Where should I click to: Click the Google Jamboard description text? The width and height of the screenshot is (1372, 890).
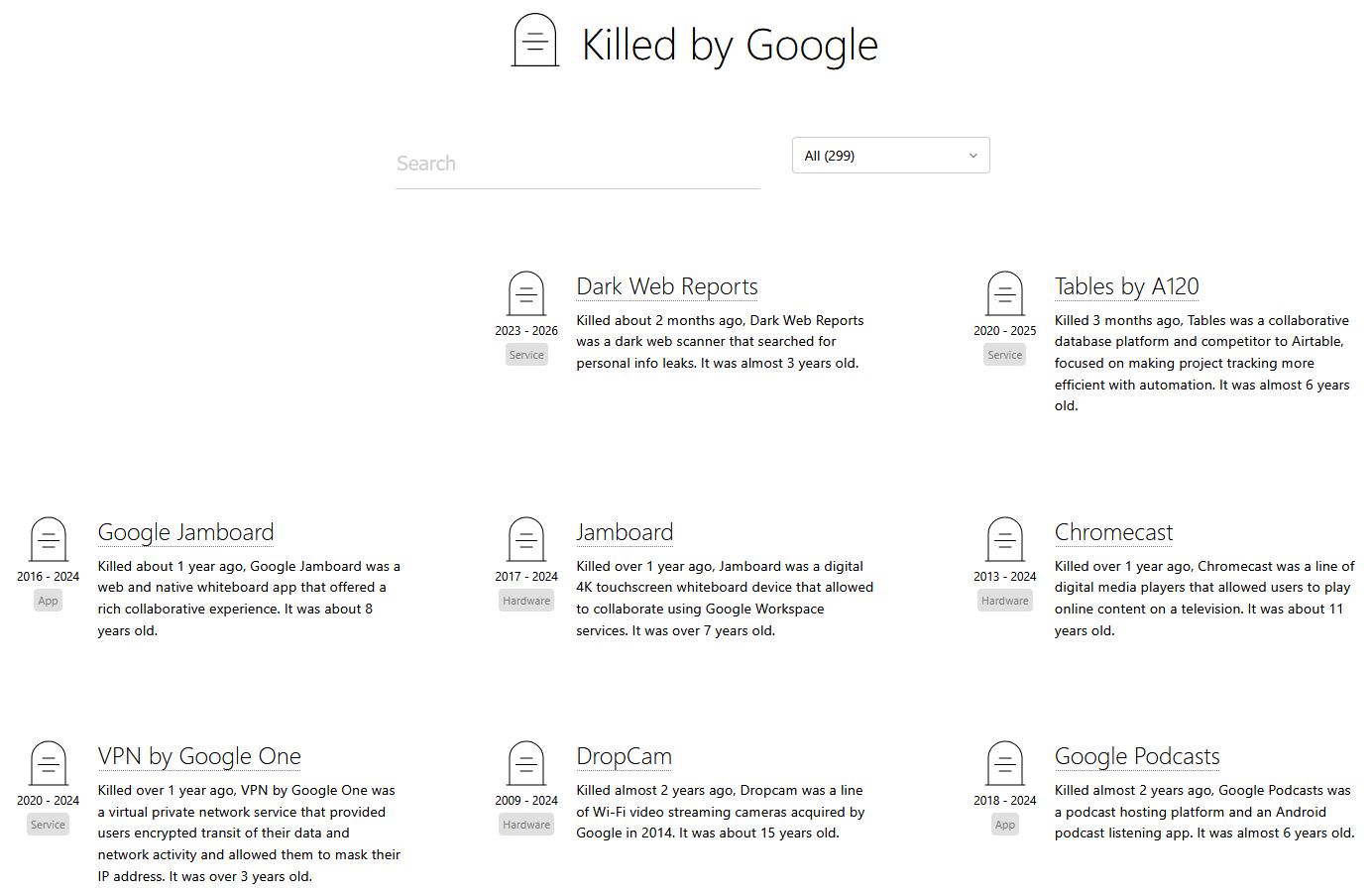click(249, 599)
